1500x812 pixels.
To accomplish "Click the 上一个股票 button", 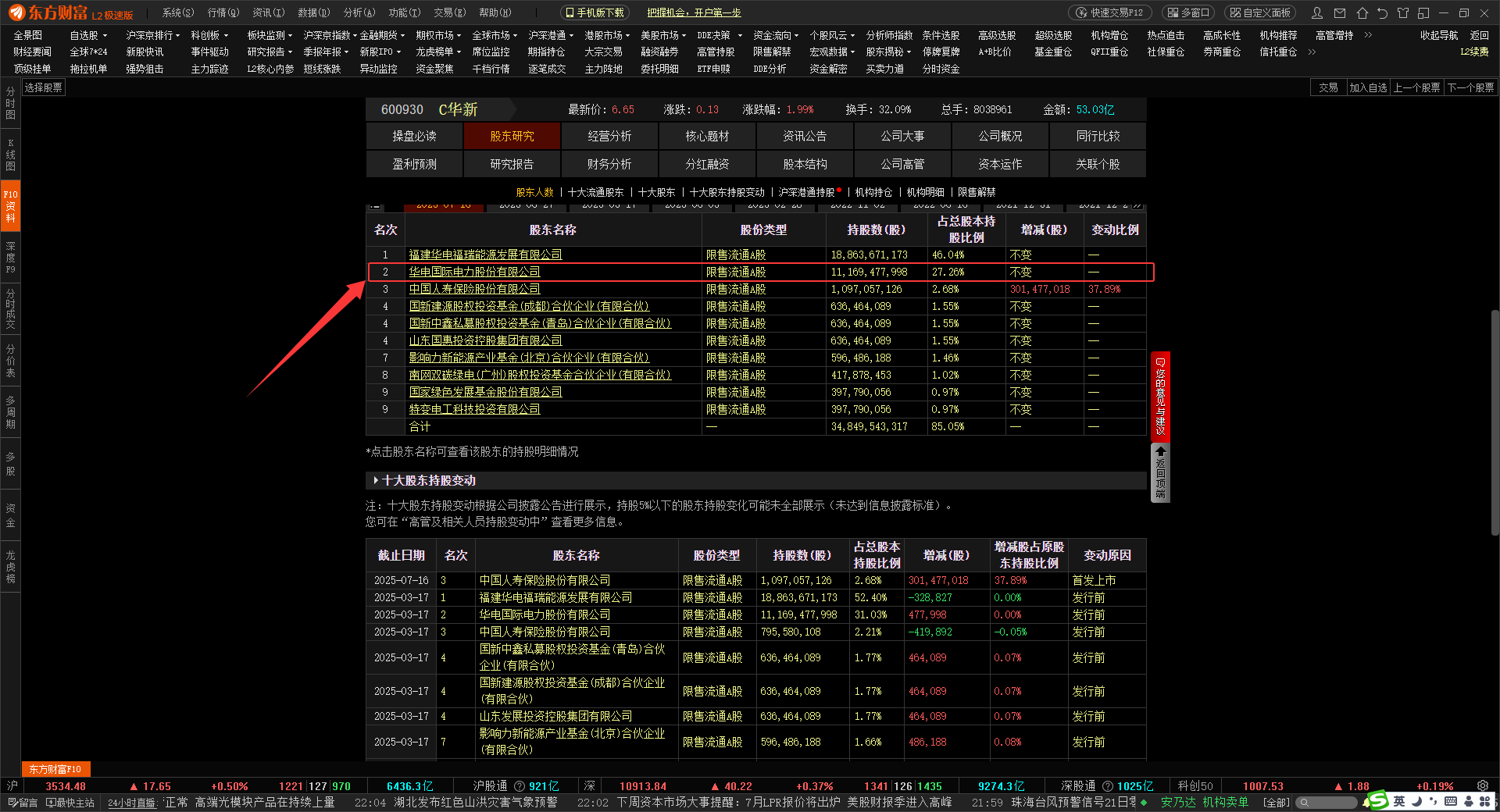I will tap(1417, 87).
